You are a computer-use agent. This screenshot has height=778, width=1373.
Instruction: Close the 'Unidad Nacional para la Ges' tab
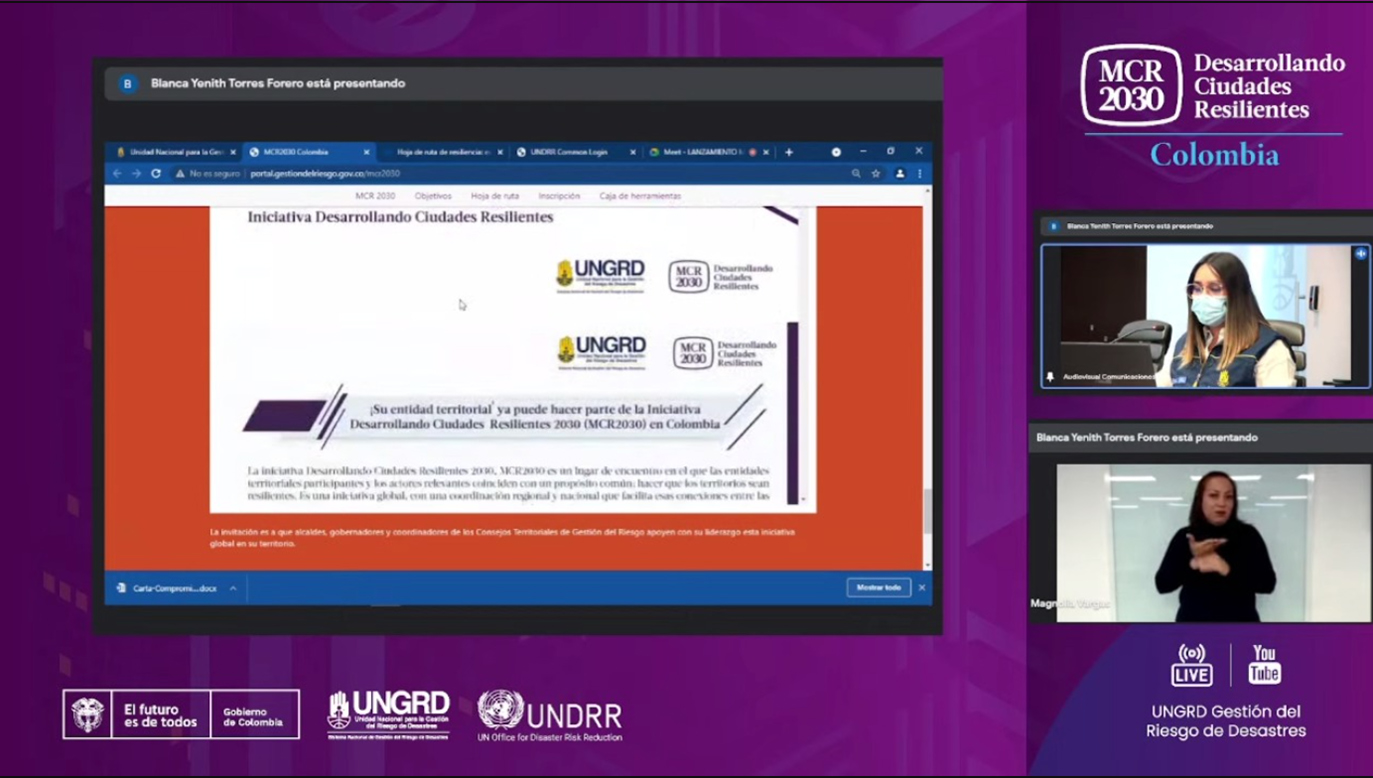[x=233, y=152]
